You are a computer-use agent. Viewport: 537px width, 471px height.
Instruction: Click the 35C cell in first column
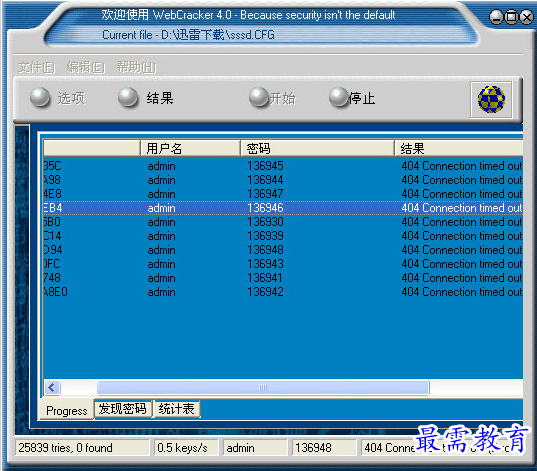[x=52, y=166]
